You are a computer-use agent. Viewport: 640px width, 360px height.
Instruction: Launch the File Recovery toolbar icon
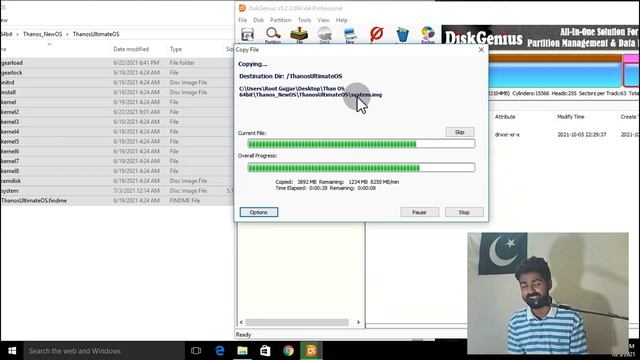pos(299,35)
